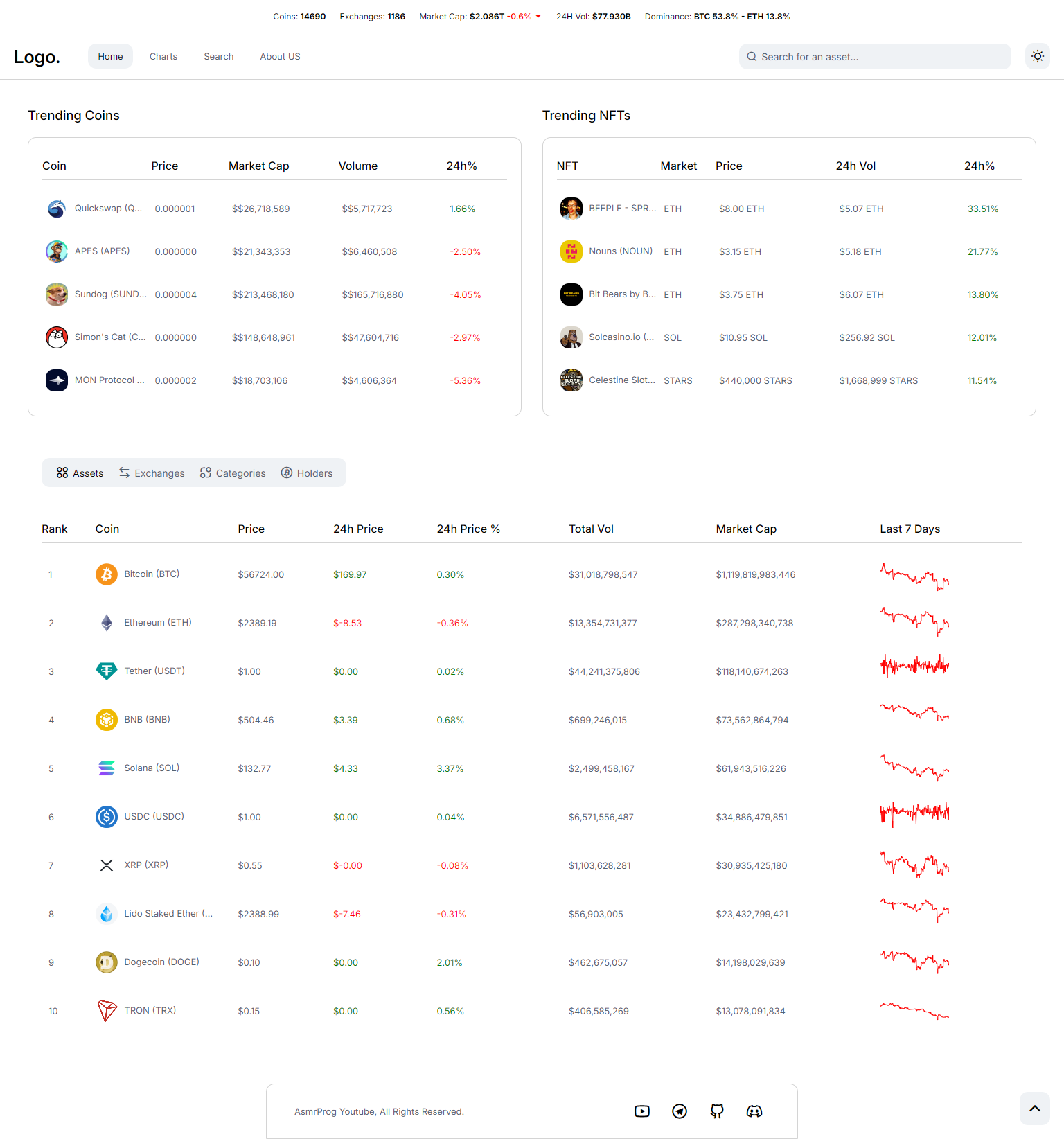Screen dimensions: 1064x1139
Task: Click the '24h Price %' column header
Action: click(468, 529)
